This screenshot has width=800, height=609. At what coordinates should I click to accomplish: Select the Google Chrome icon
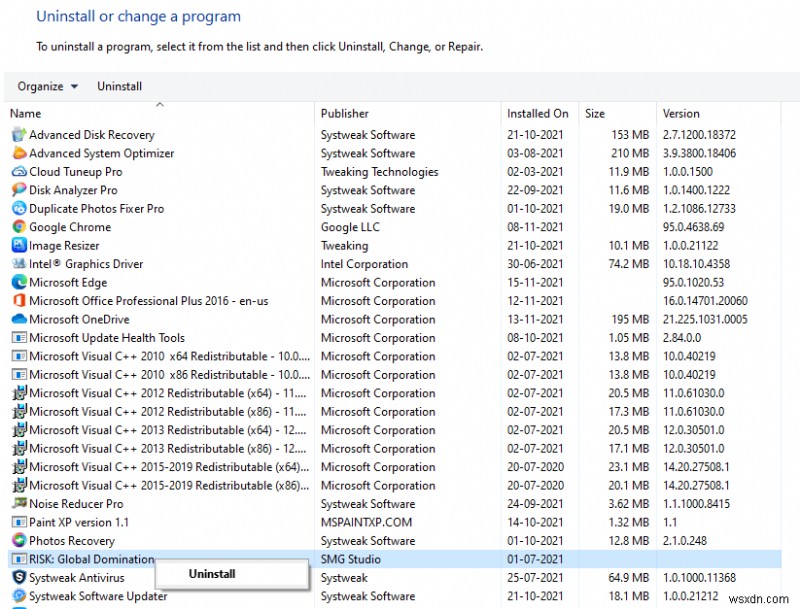[19, 226]
